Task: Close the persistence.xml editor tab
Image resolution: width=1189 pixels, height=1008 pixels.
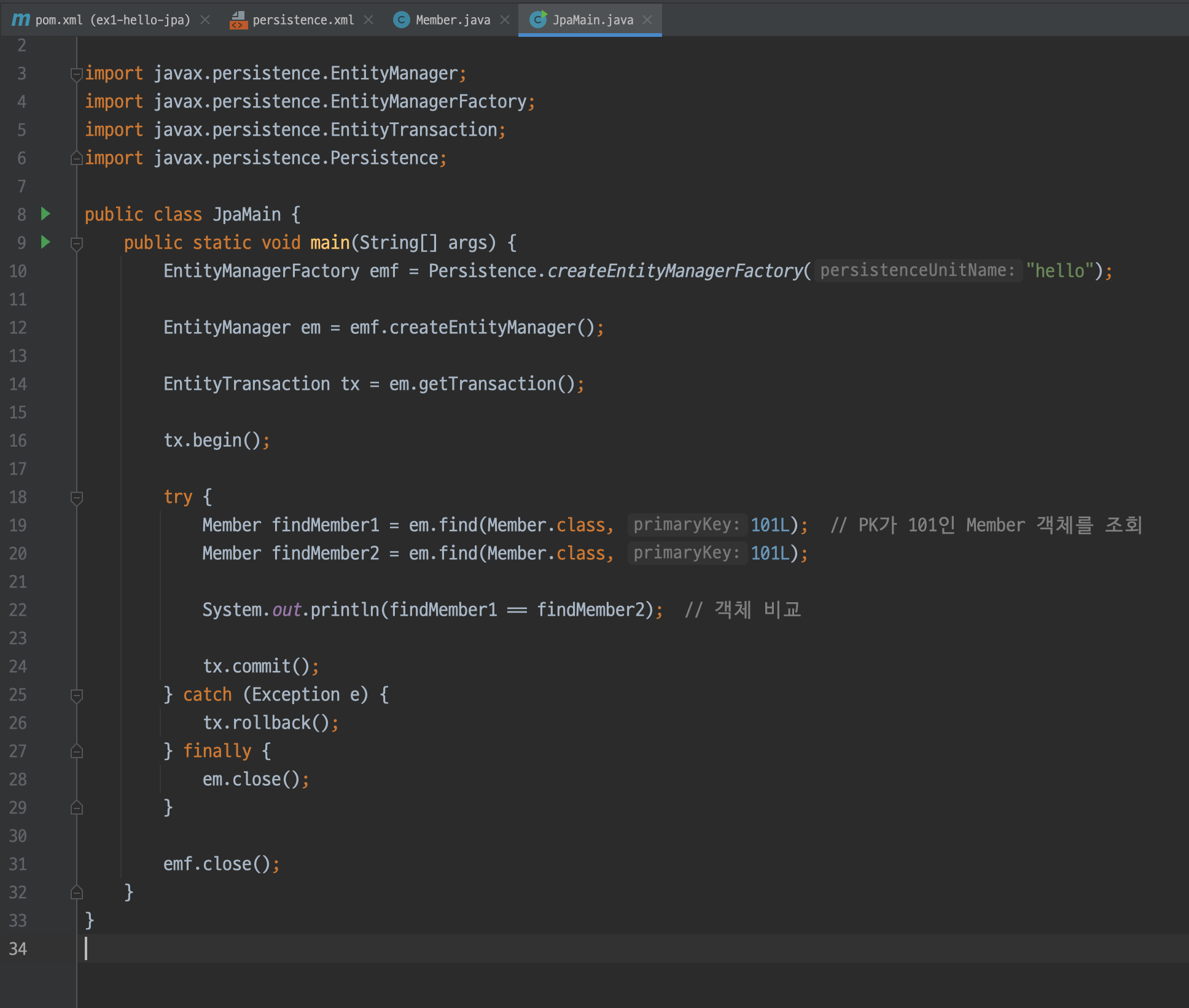Action: pyautogui.click(x=368, y=20)
